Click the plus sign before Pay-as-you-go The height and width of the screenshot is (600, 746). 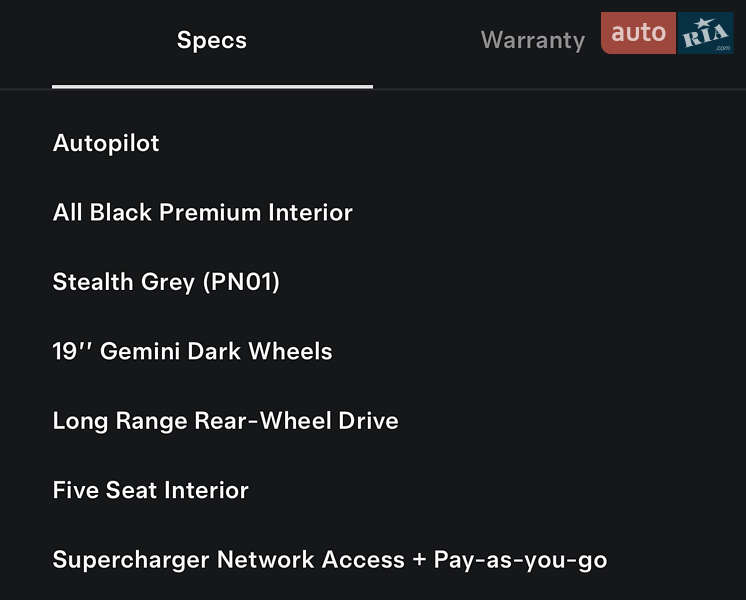[x=419, y=560]
